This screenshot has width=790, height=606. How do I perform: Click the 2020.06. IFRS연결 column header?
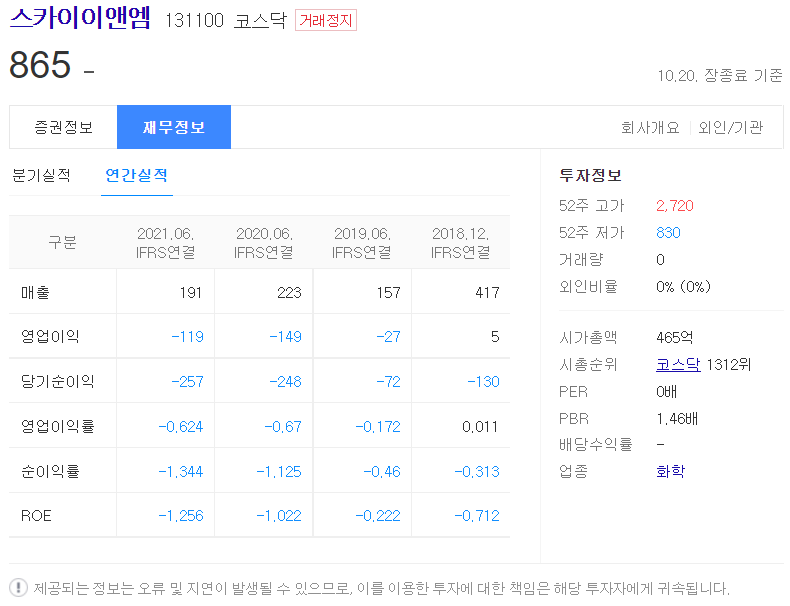264,243
